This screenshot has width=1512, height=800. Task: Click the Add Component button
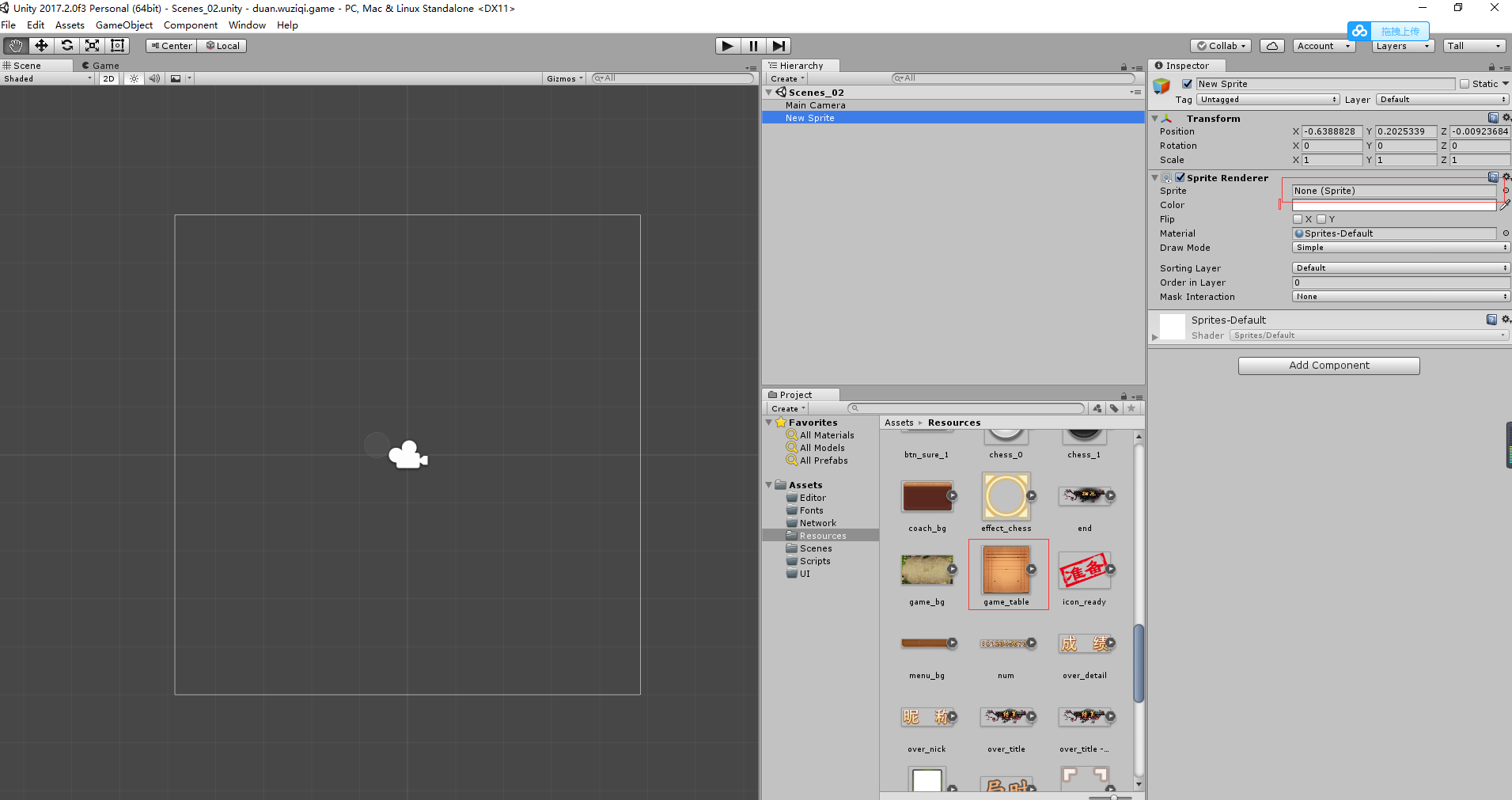coord(1328,365)
